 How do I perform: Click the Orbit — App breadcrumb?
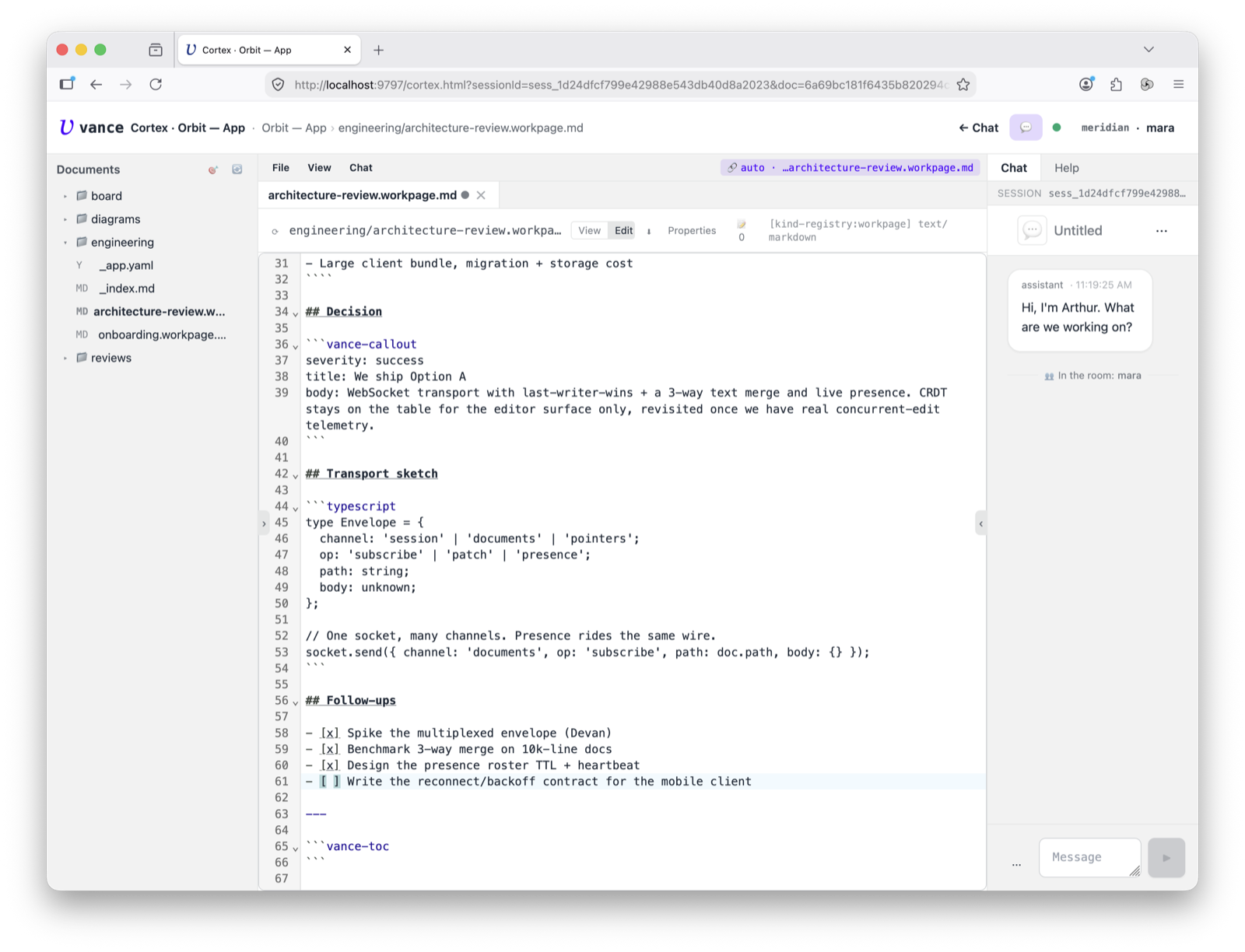(294, 128)
